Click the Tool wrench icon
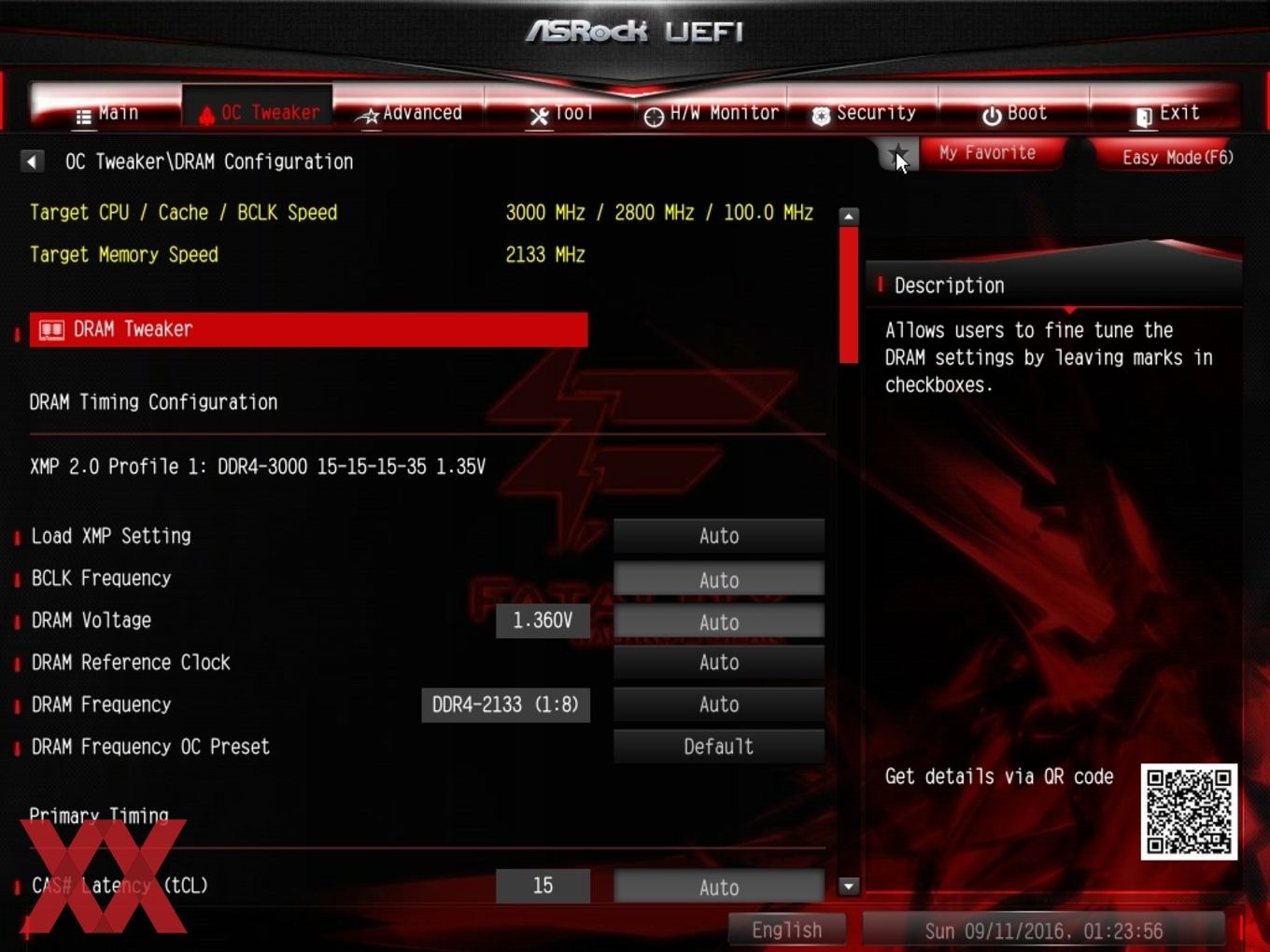Viewport: 1270px width, 952px height. (539, 117)
